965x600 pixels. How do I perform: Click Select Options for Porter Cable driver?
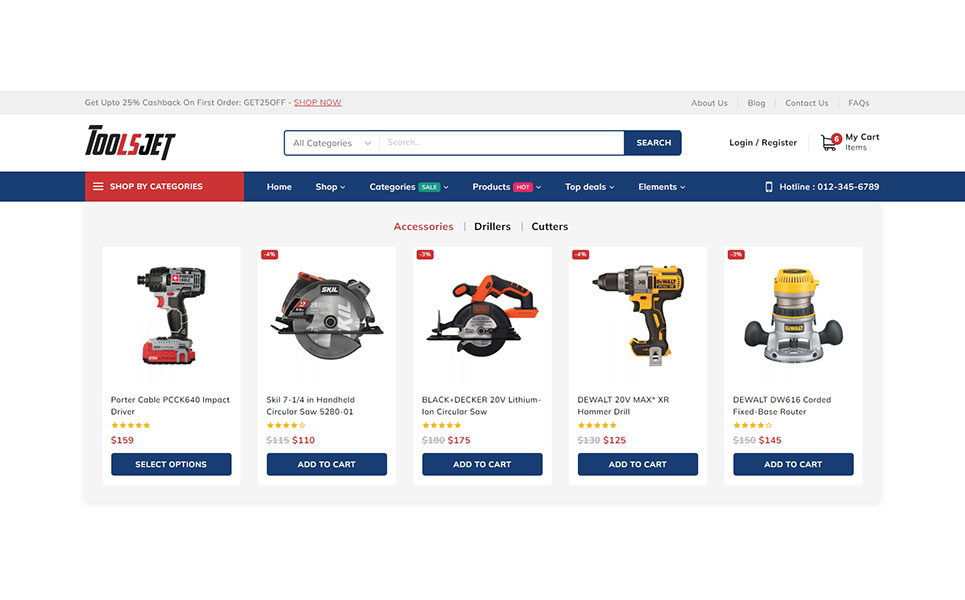[171, 464]
